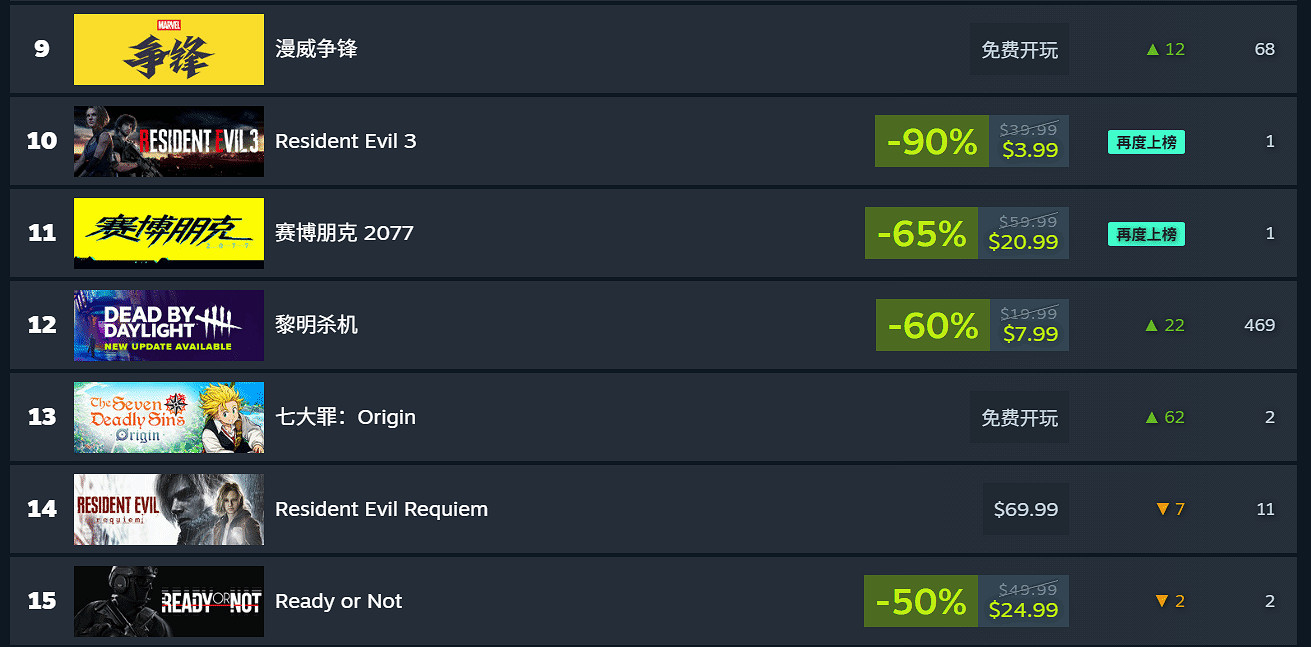Open the Resident Evil 3 title link
The width and height of the screenshot is (1311, 647).
coord(345,141)
